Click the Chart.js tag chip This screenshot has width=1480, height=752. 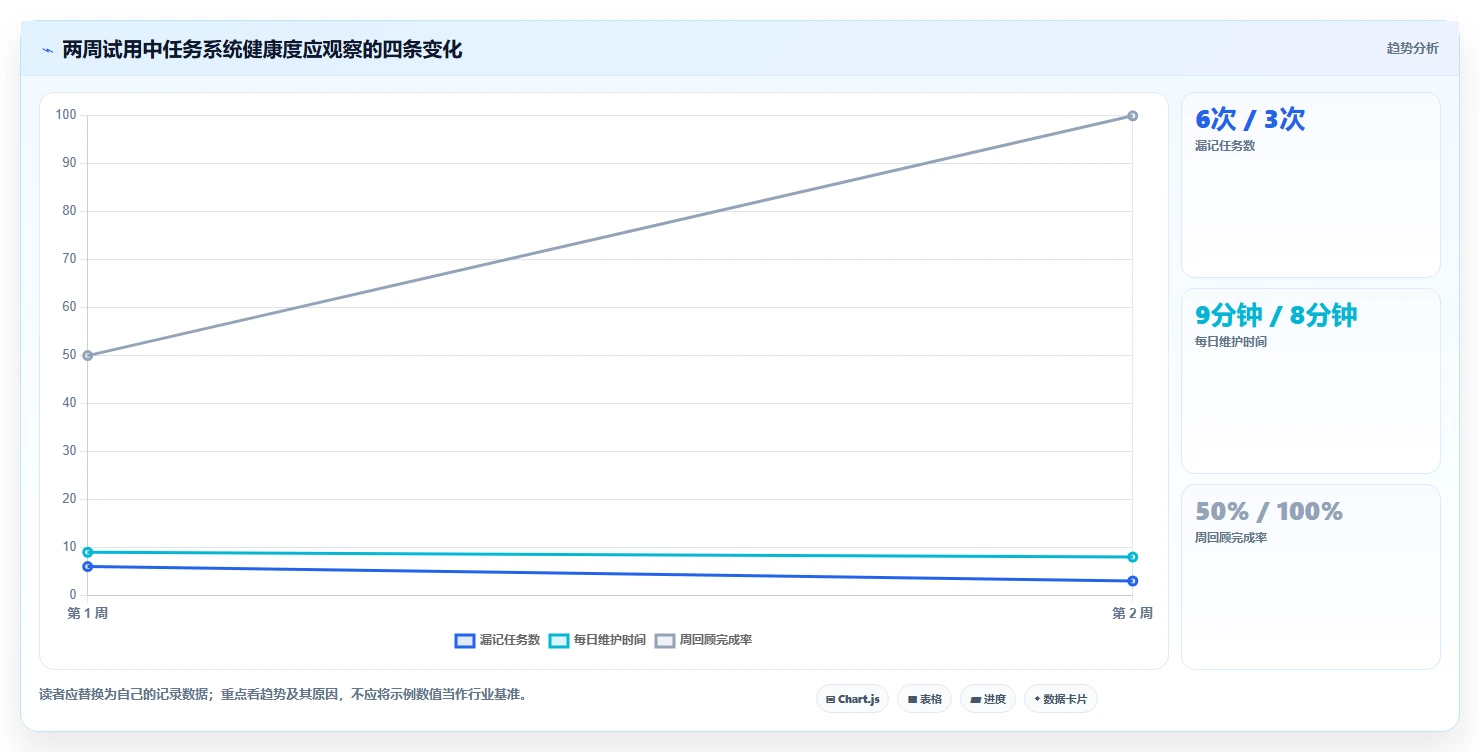[x=852, y=699]
